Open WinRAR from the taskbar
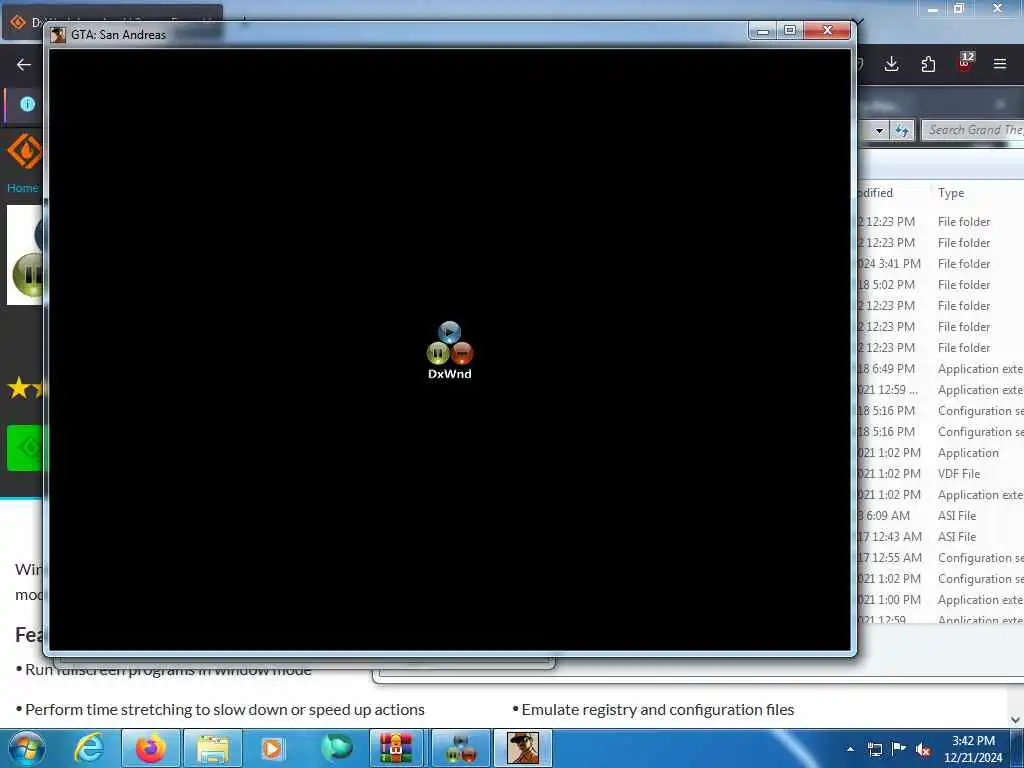The height and width of the screenshot is (768, 1024). [396, 748]
